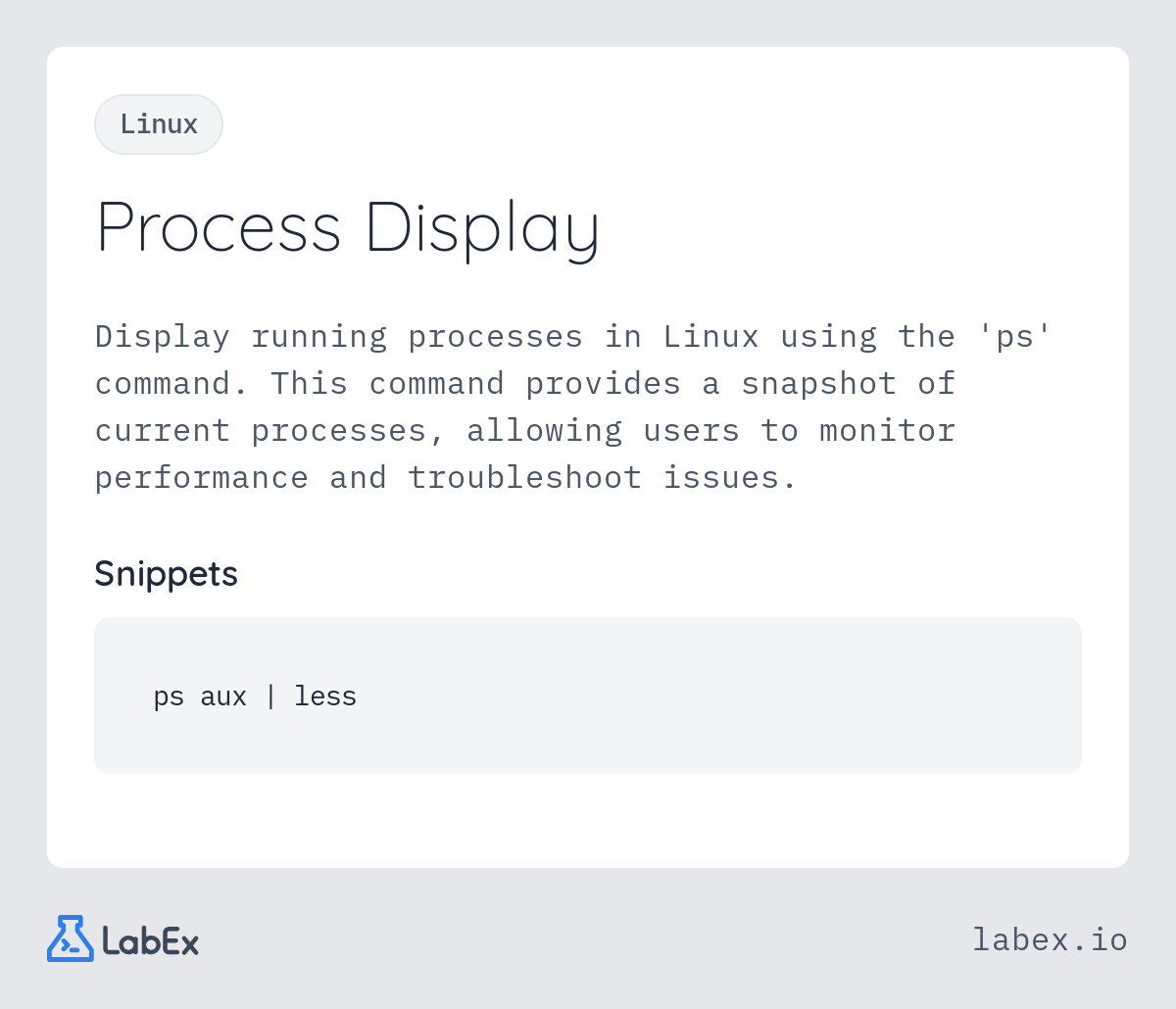Click the word 'ps' in the code snippet
This screenshot has width=1176, height=1009.
(x=169, y=697)
